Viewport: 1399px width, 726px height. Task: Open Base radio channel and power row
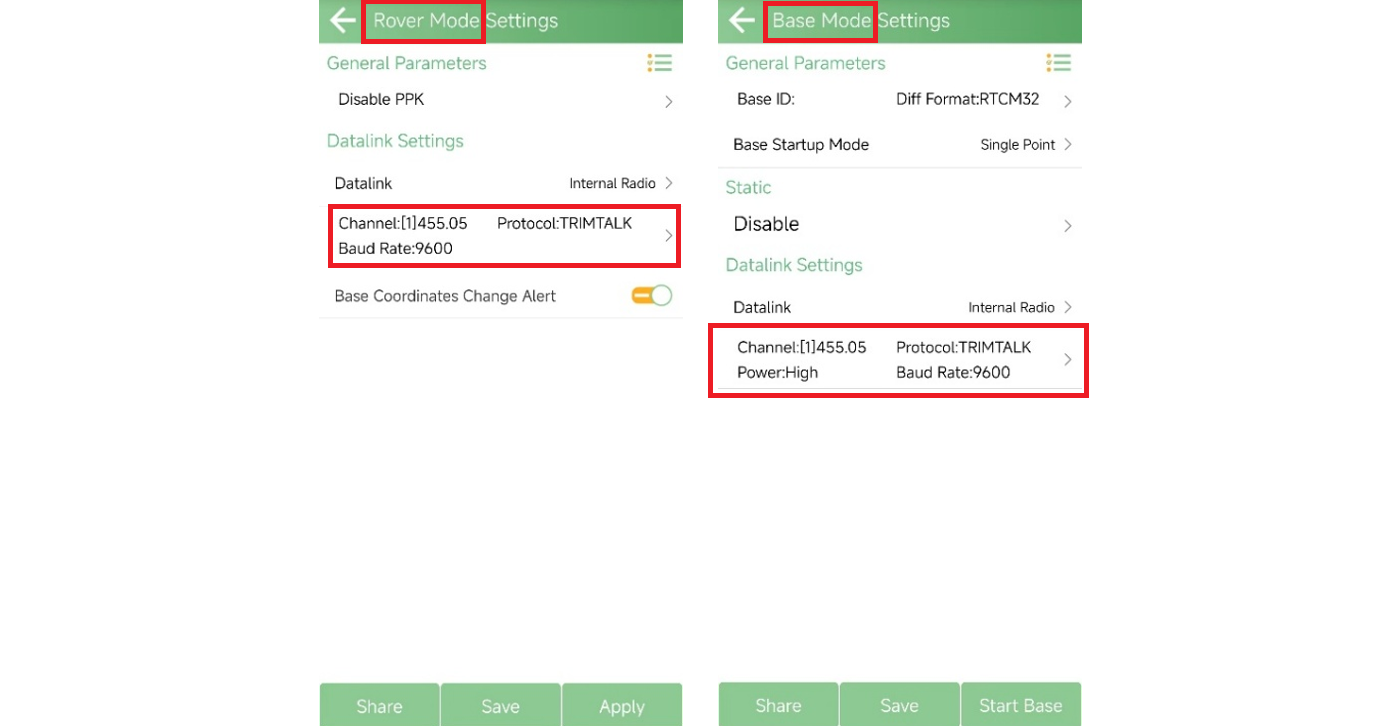[898, 360]
